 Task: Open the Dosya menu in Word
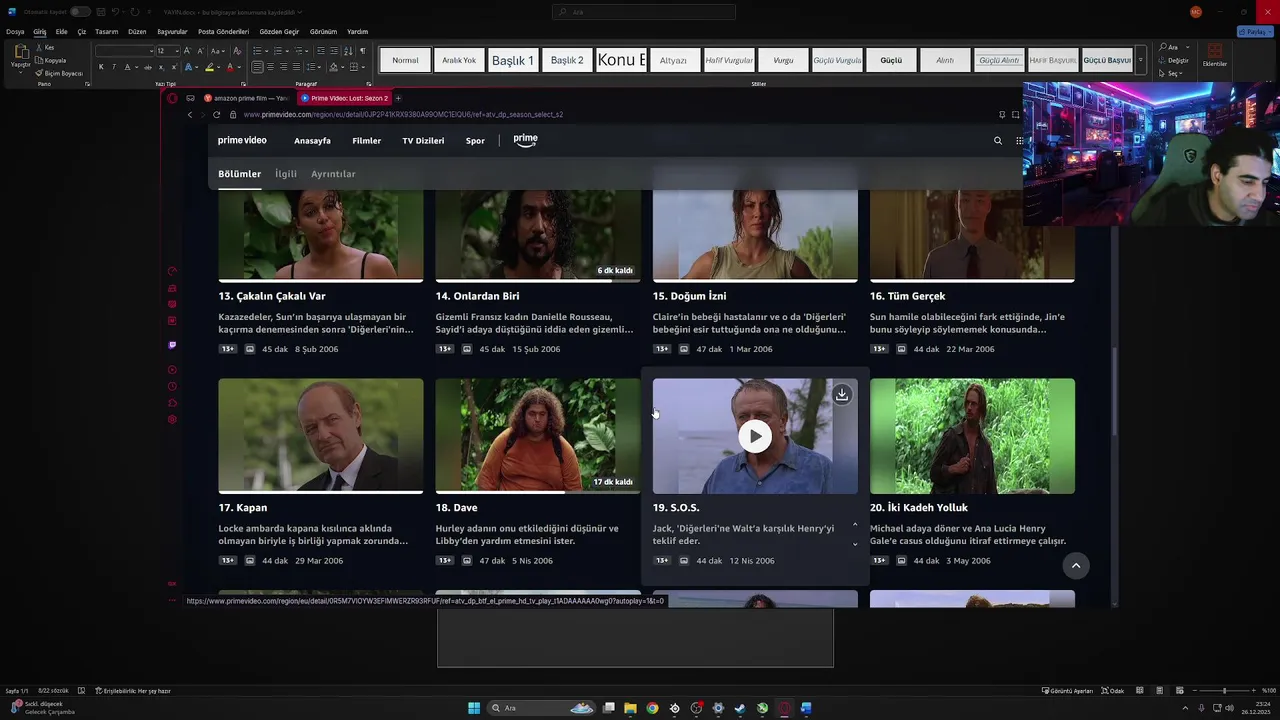point(15,32)
